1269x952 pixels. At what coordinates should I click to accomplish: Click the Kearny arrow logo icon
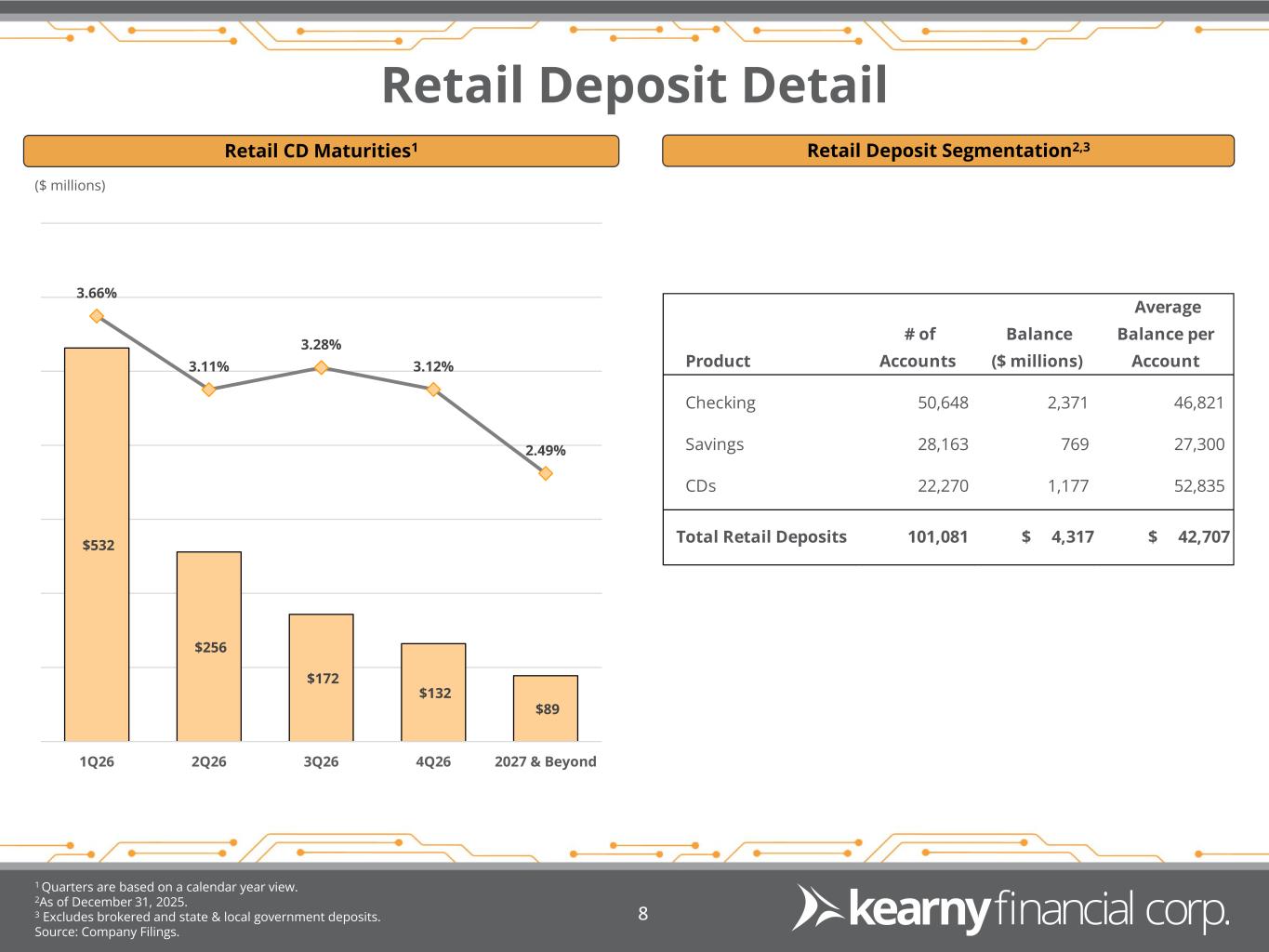click(x=815, y=907)
